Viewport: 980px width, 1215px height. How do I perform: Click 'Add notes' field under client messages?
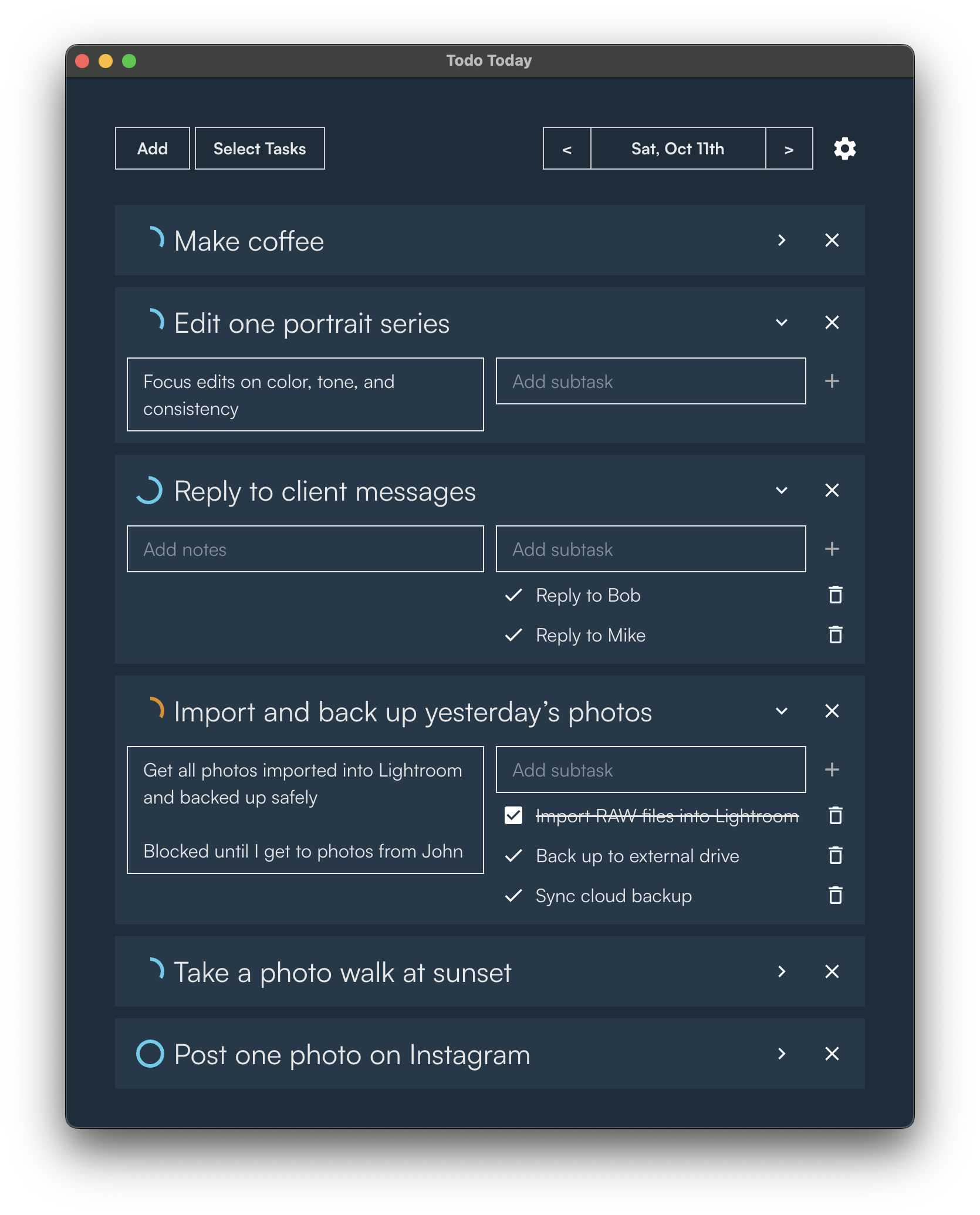(305, 549)
